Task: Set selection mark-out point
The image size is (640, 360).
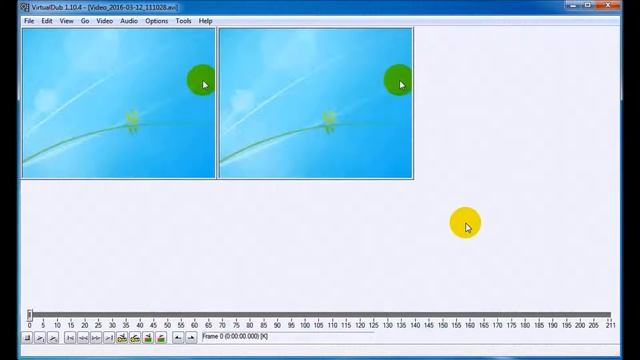Action: click(191, 338)
